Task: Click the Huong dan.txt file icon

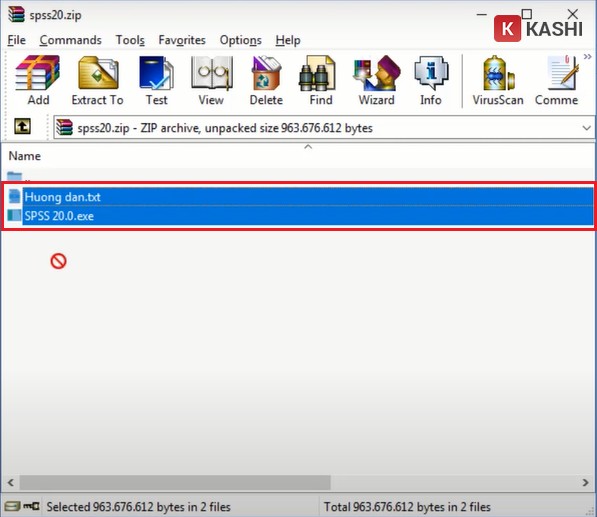Action: tap(14, 196)
